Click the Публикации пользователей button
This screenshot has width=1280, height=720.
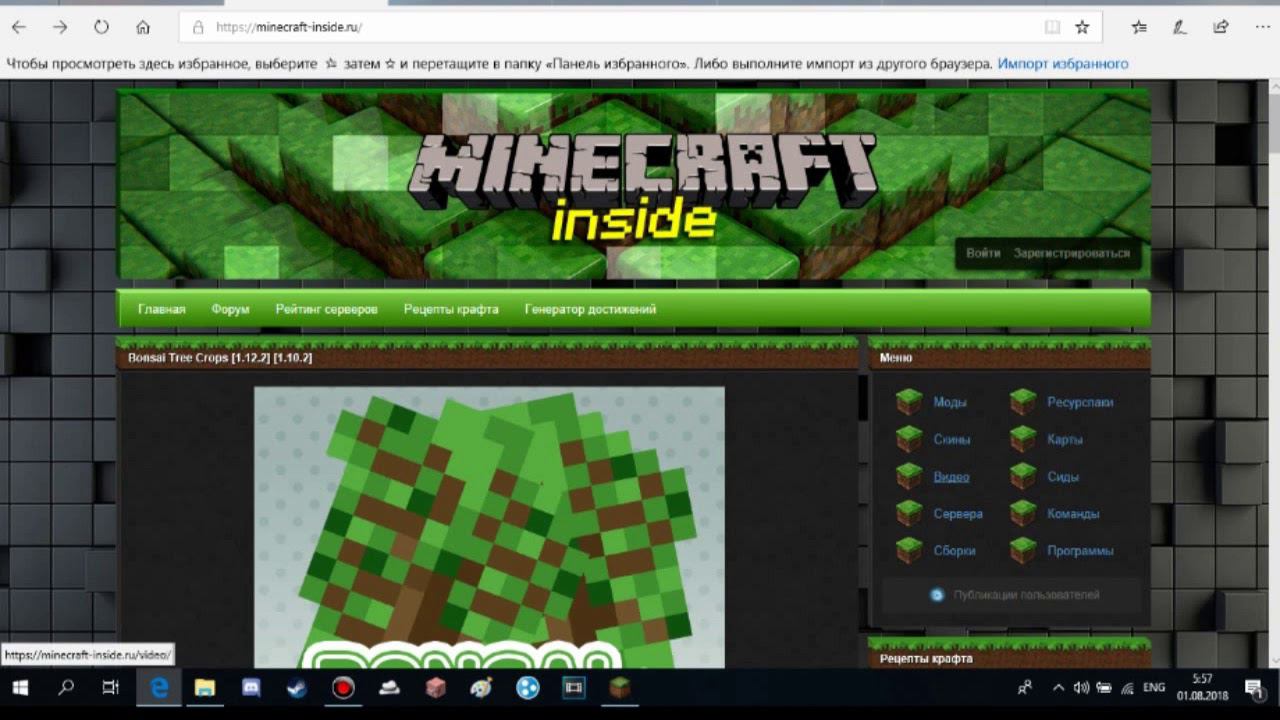(1011, 595)
